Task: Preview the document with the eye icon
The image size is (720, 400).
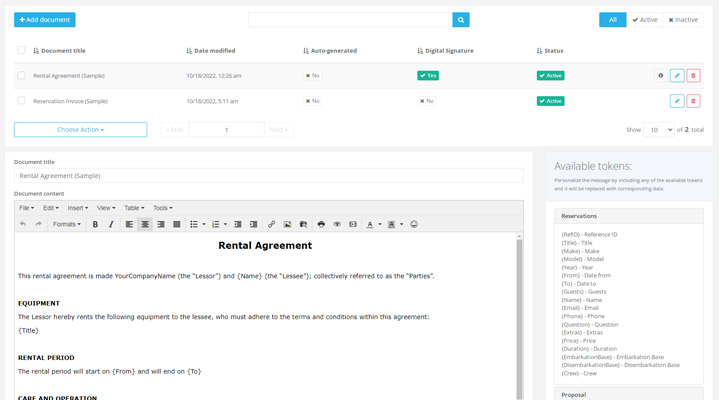Action: click(x=337, y=224)
